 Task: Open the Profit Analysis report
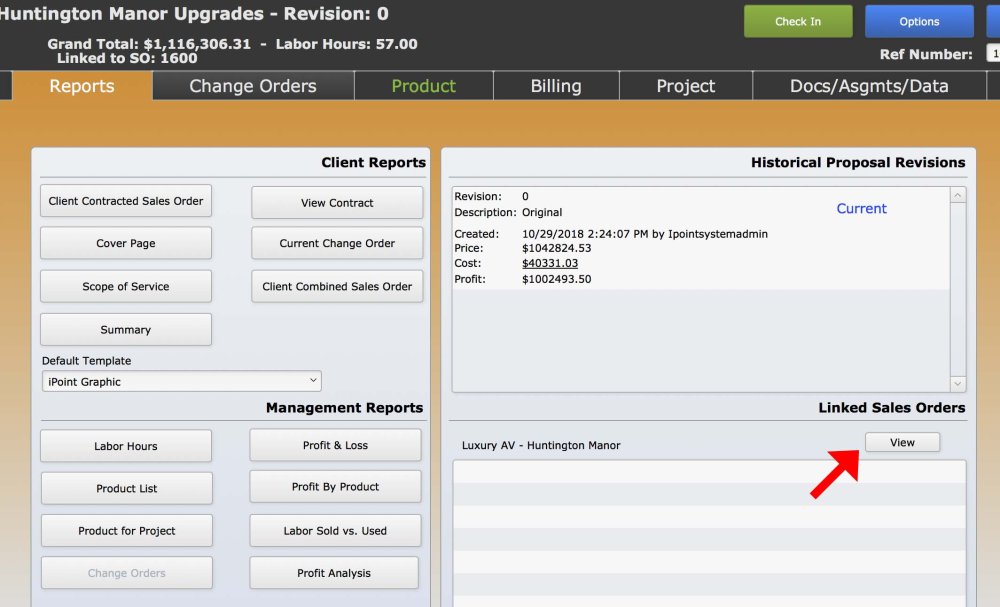pyautogui.click(x=334, y=573)
